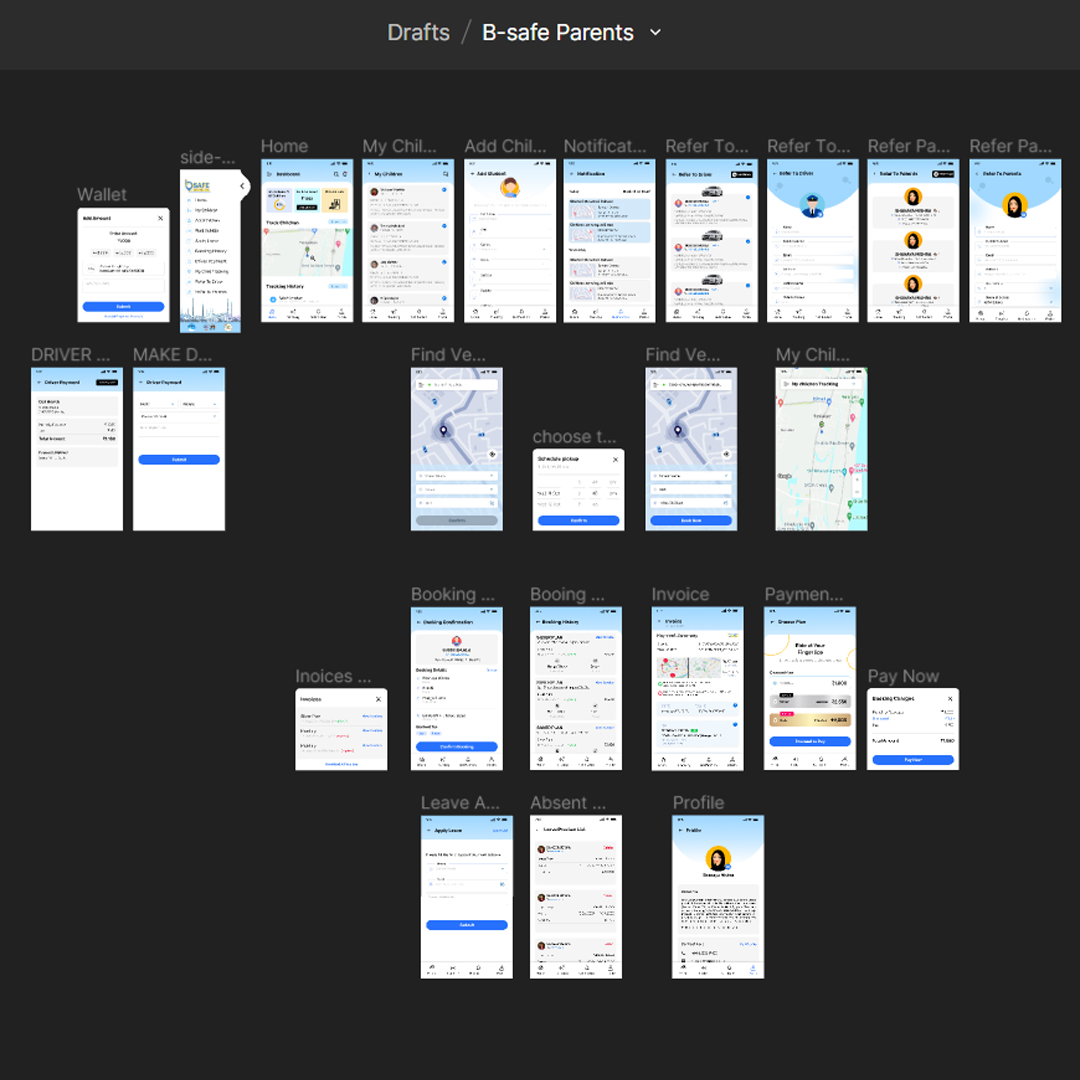The height and width of the screenshot is (1080, 1080).
Task: Click the back arrow in the Notifications frame header
Action: 572,174
